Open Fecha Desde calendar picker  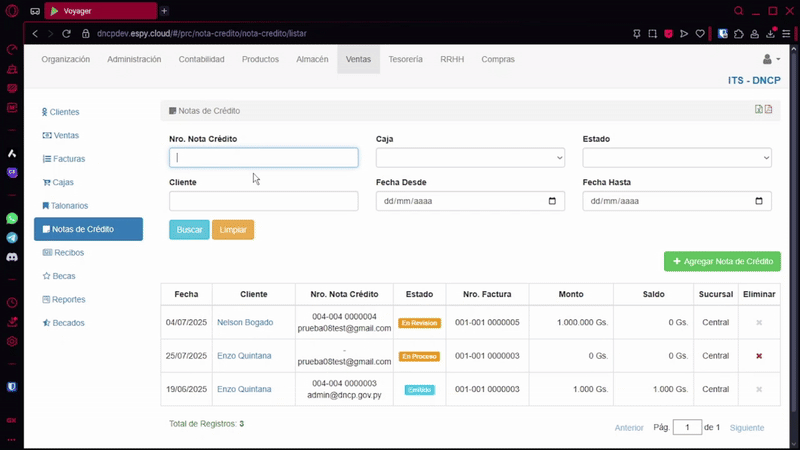click(x=553, y=201)
